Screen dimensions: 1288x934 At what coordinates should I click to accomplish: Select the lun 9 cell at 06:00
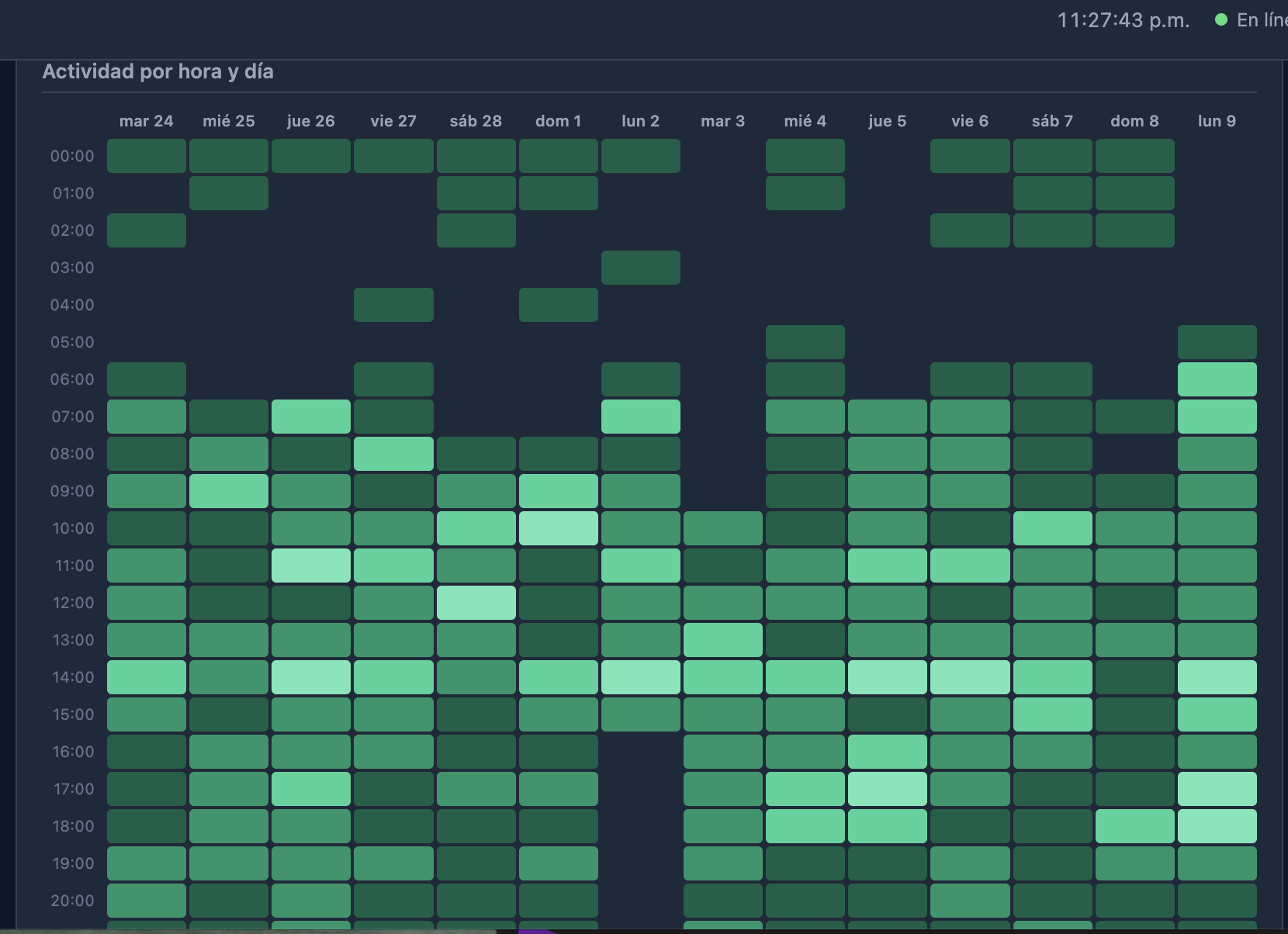point(1217,379)
